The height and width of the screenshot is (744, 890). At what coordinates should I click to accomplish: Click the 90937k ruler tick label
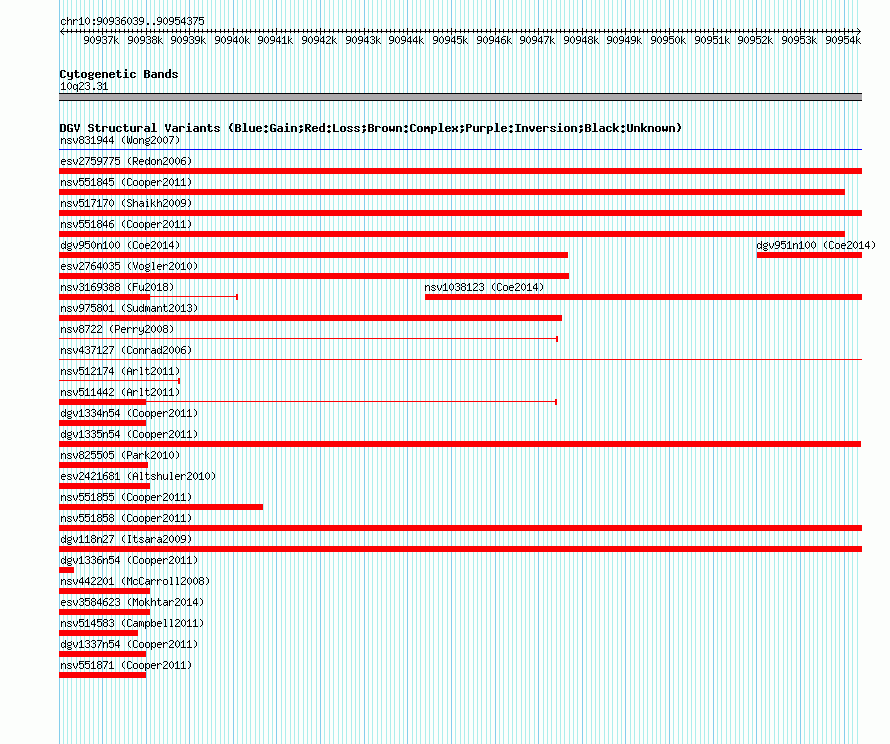(x=101, y=40)
